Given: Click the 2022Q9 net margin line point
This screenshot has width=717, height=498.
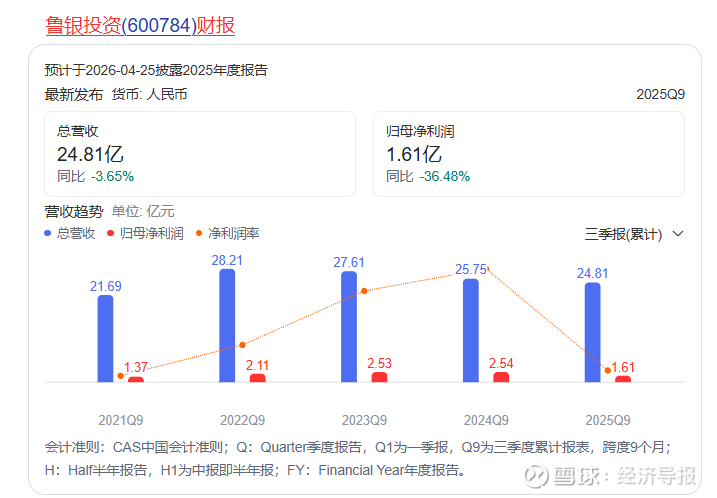Looking at the screenshot, I should click(242, 345).
